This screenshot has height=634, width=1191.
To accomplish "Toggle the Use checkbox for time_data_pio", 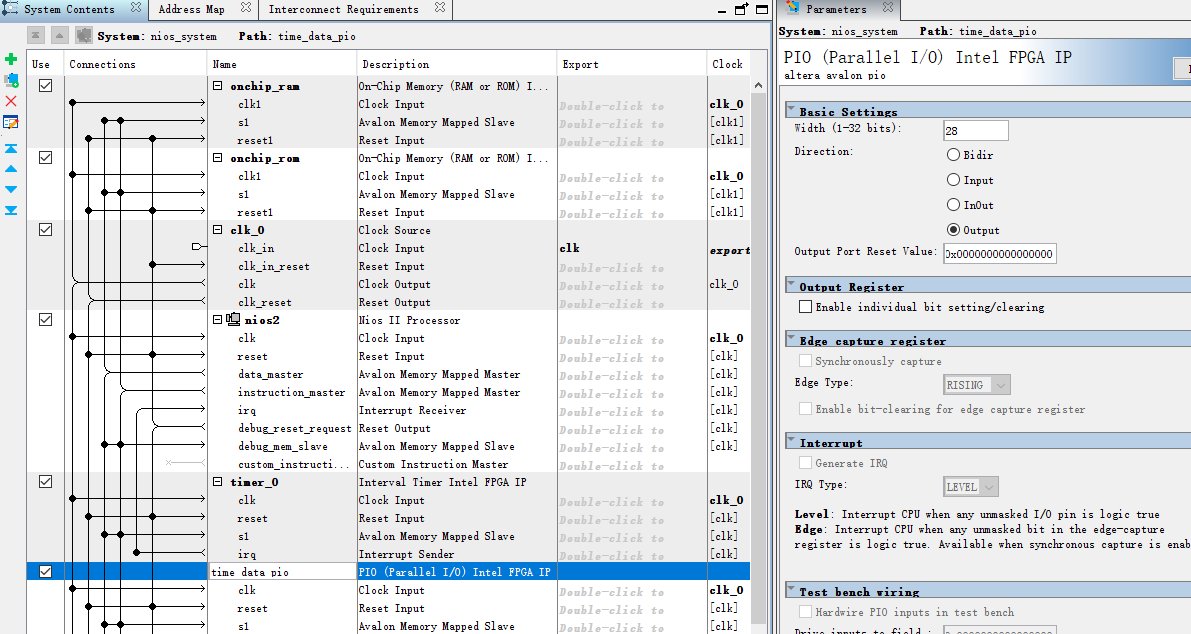I will point(46,572).
